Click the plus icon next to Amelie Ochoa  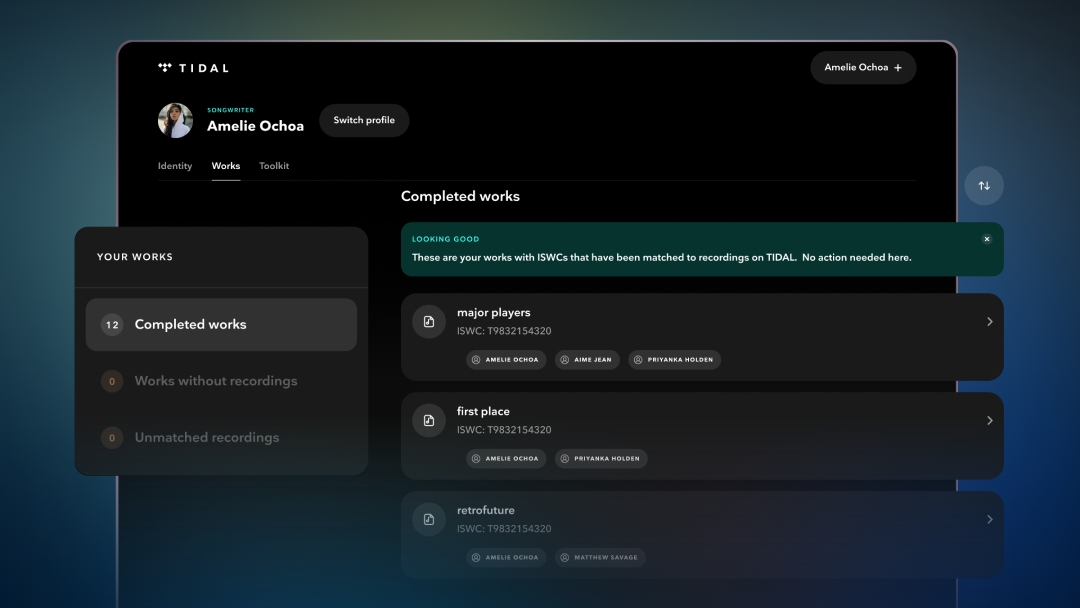coord(898,67)
